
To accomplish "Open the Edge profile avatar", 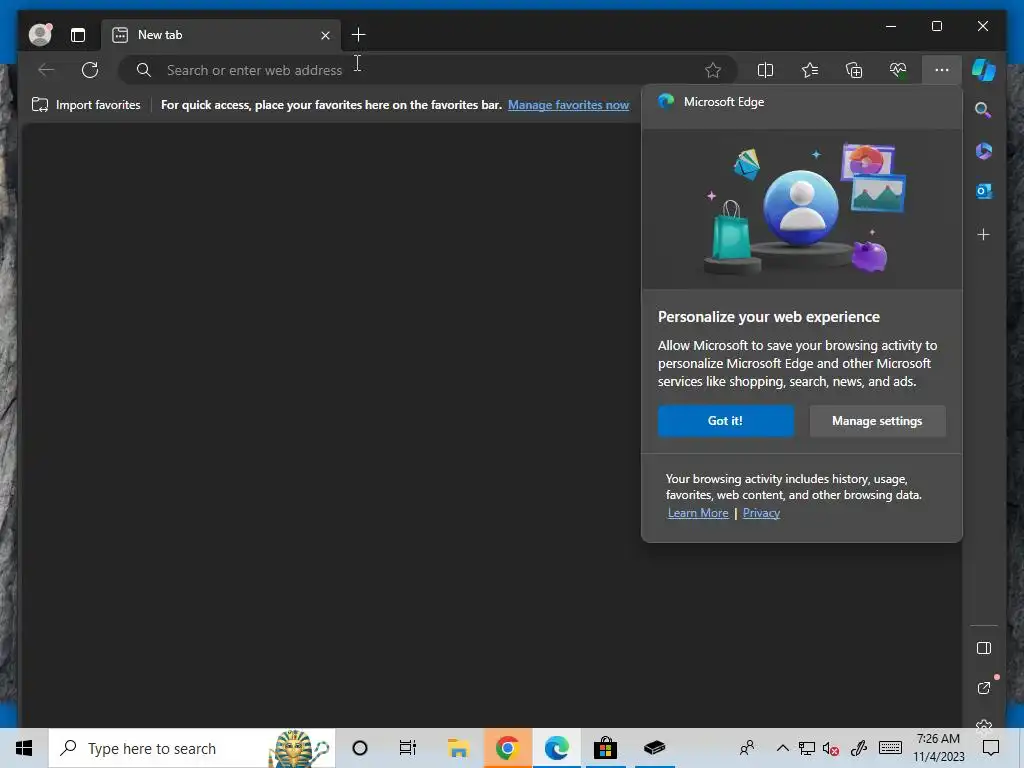I will [x=40, y=35].
